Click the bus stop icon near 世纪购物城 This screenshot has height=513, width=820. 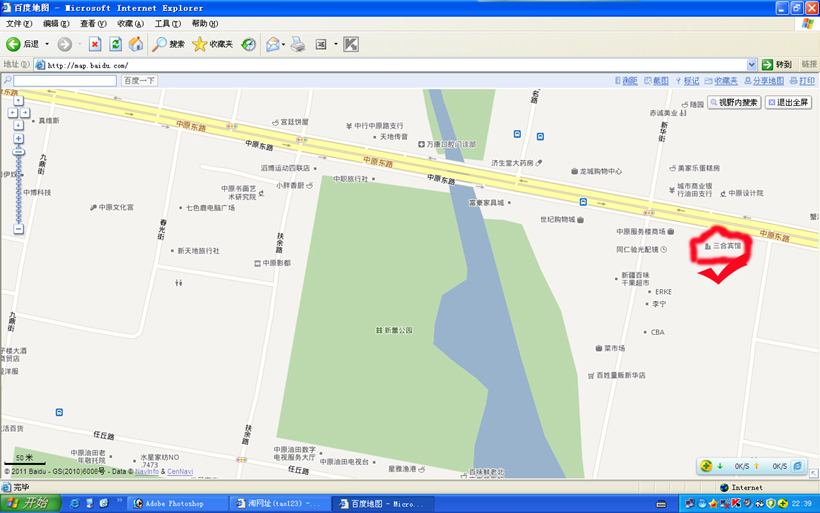[x=583, y=202]
